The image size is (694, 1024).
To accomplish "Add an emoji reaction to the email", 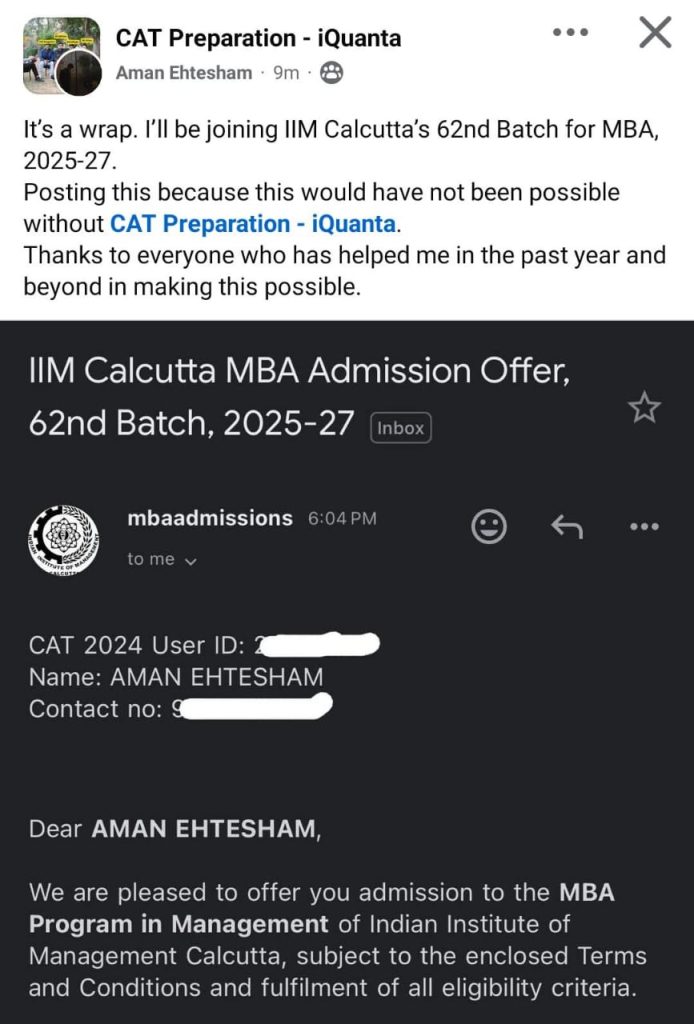I will (x=488, y=526).
